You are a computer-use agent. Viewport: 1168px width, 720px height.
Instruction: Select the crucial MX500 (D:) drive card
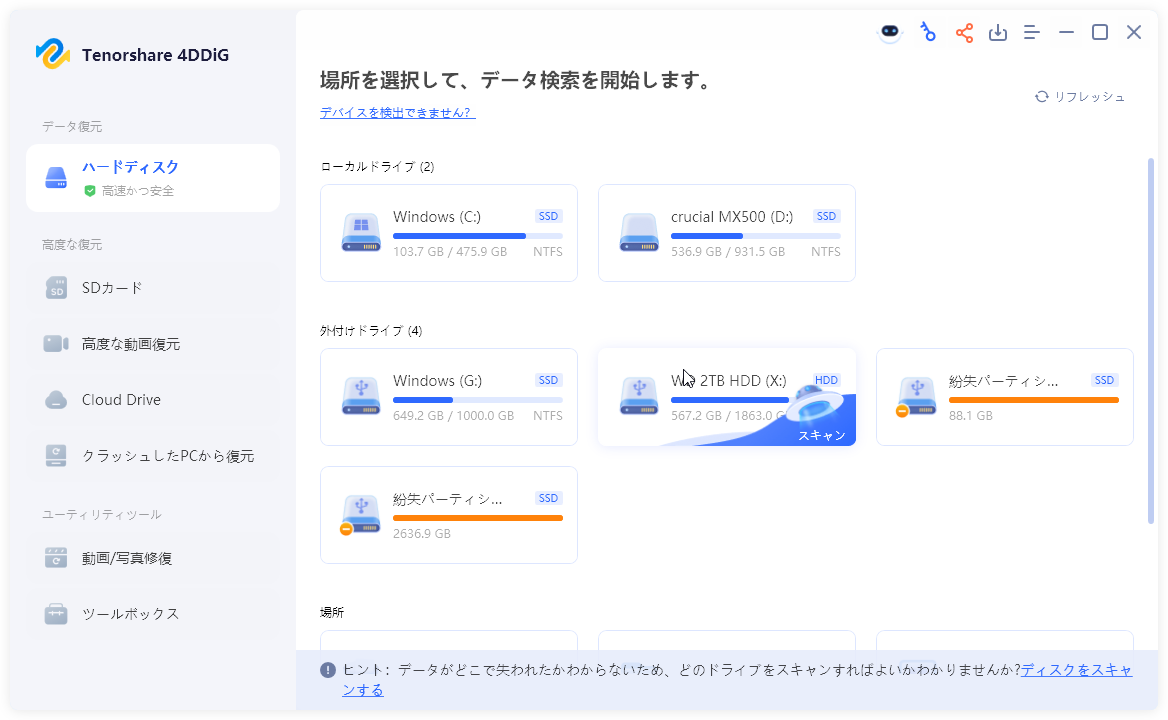coord(726,233)
